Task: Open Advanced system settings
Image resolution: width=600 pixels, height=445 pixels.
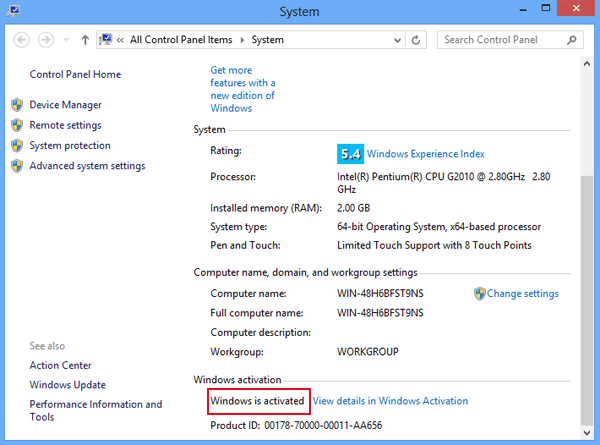Action: pos(88,166)
